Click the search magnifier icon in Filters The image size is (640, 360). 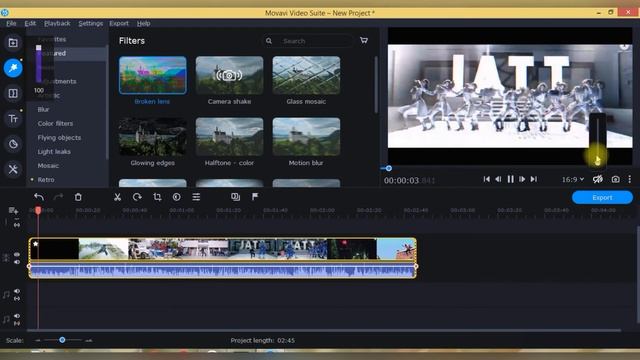click(x=269, y=41)
